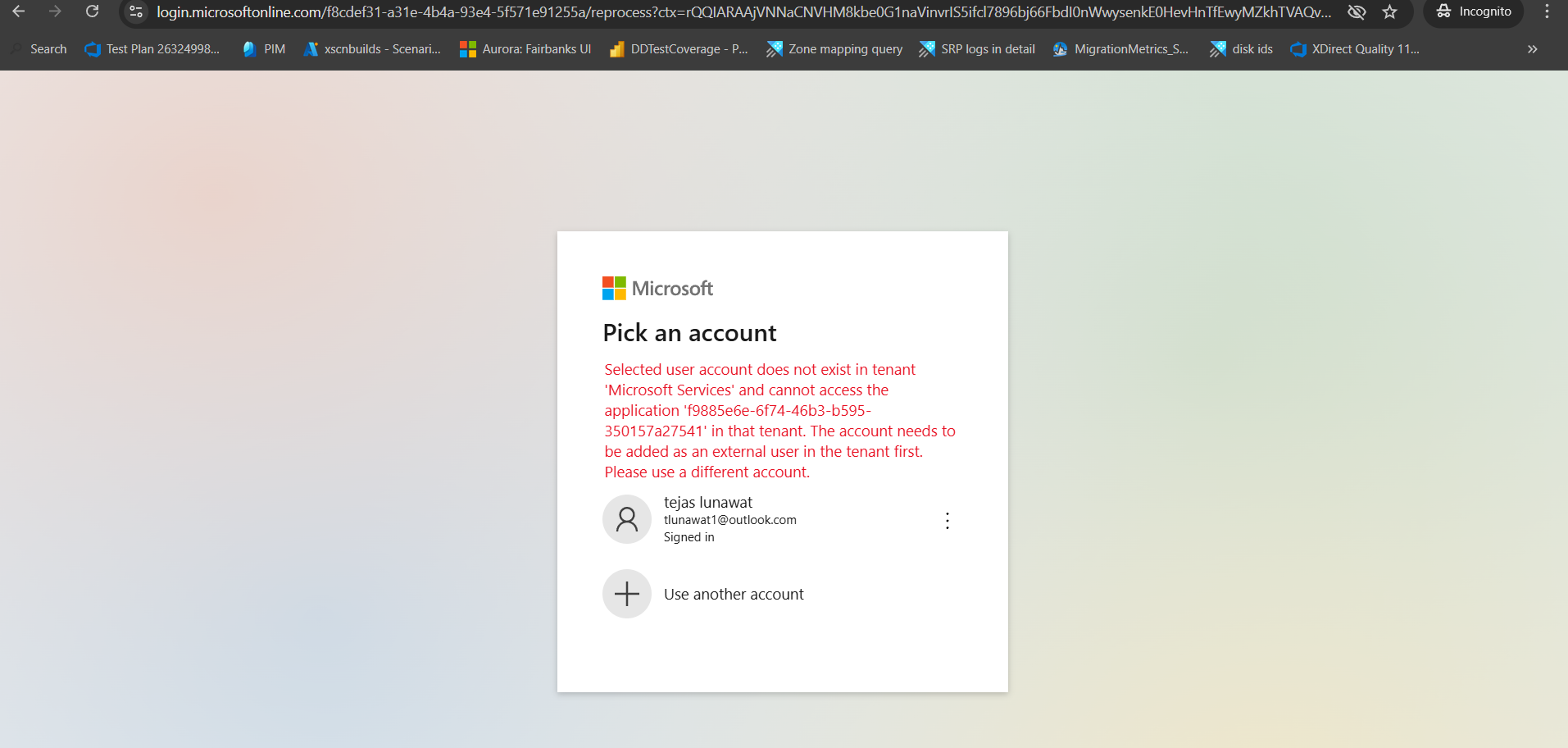Expand the hidden bookmarks overflow chevron
Viewport: 1568px width, 748px height.
(1532, 49)
